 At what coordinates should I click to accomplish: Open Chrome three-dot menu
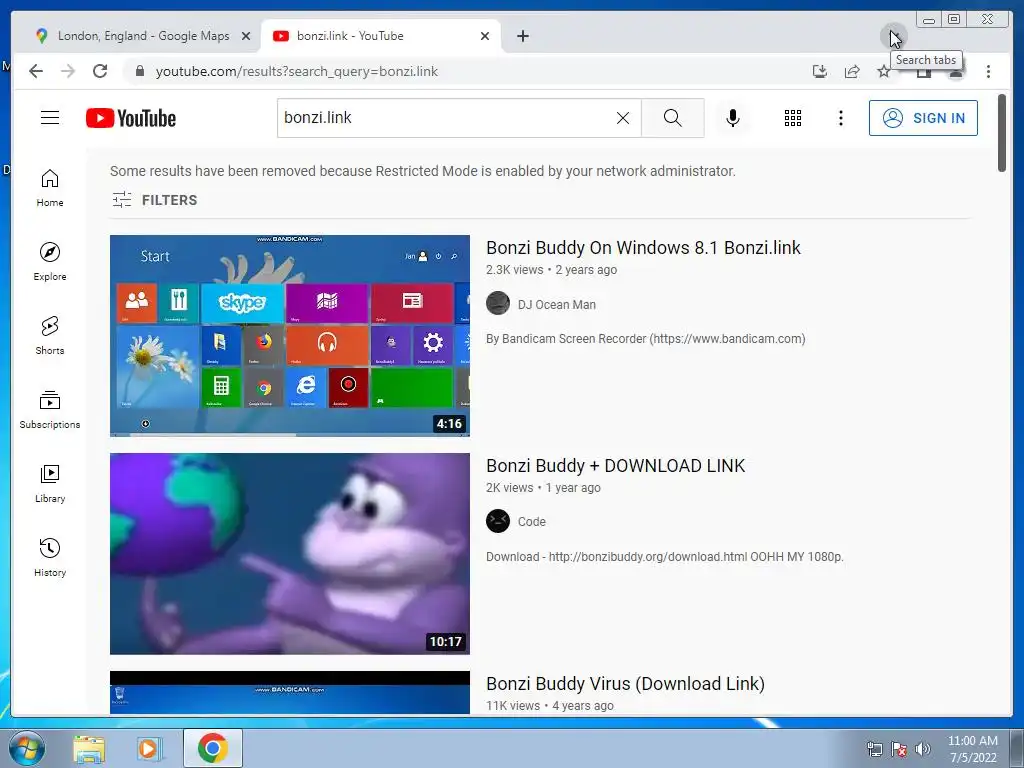tap(988, 71)
